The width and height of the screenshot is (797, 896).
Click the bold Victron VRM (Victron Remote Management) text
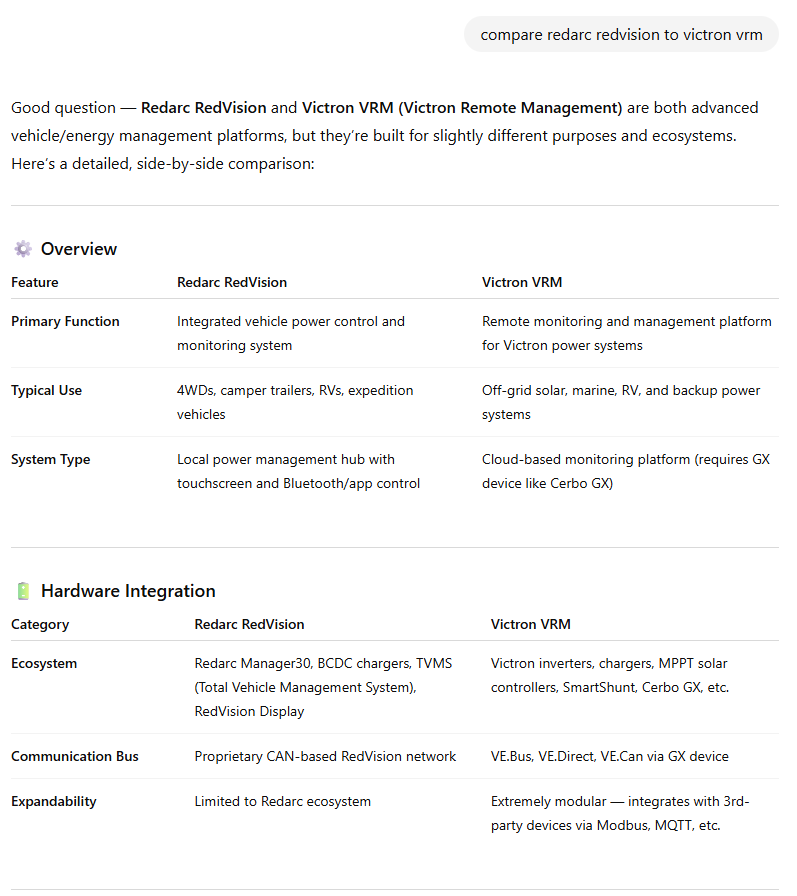tap(462, 107)
